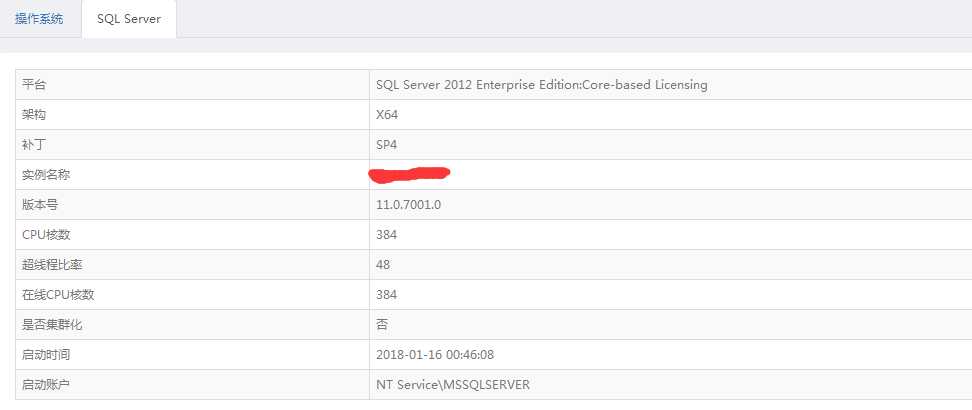Select the start time 2018-01-16 00:46:08
Image resolution: width=972 pixels, height=410 pixels.
pyautogui.click(x=435, y=355)
